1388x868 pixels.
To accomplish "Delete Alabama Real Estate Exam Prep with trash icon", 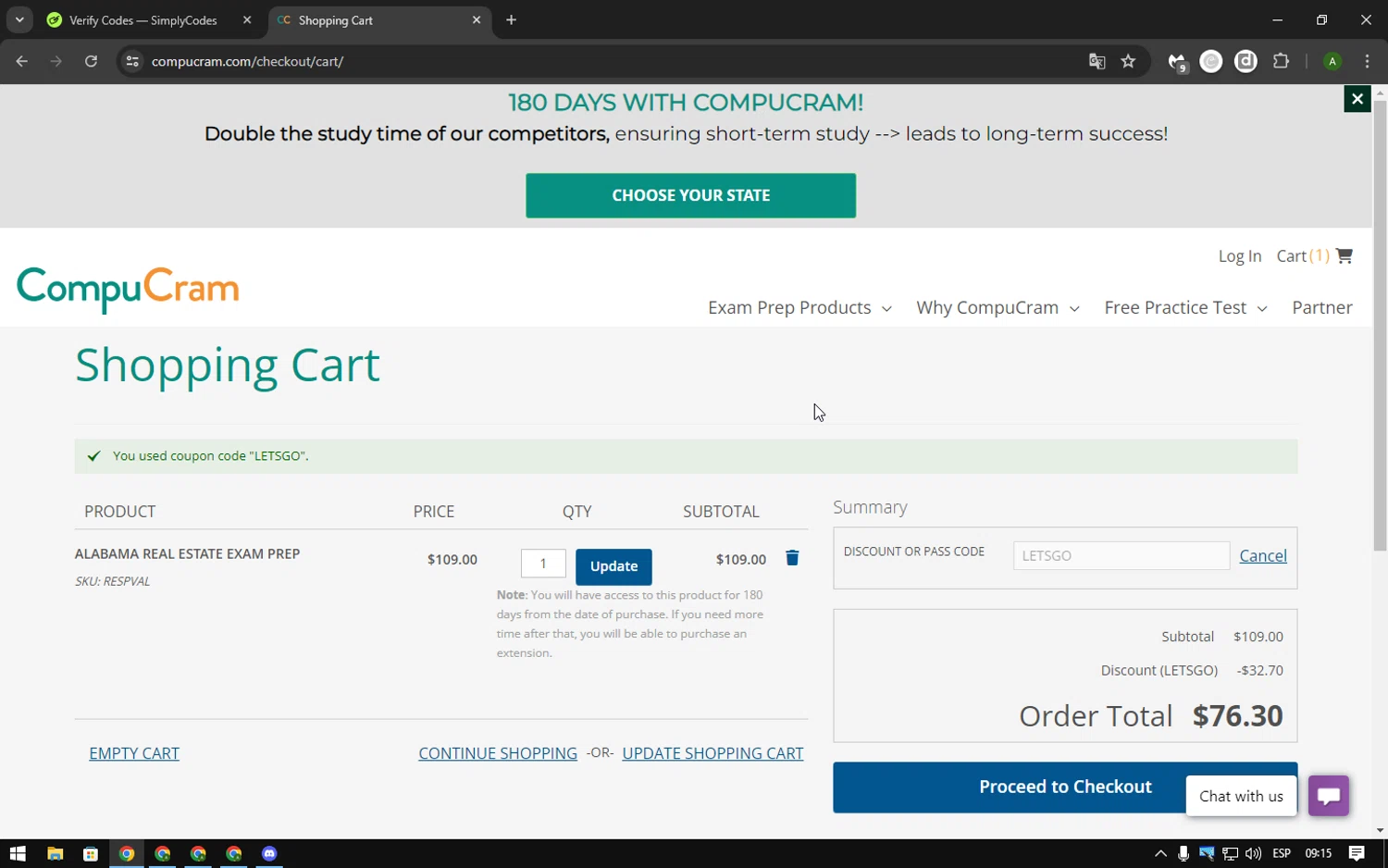I will [x=792, y=558].
